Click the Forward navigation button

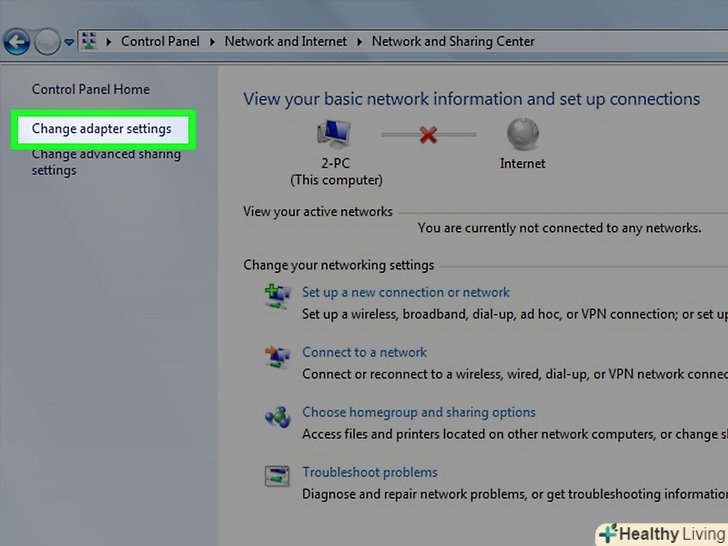point(47,42)
